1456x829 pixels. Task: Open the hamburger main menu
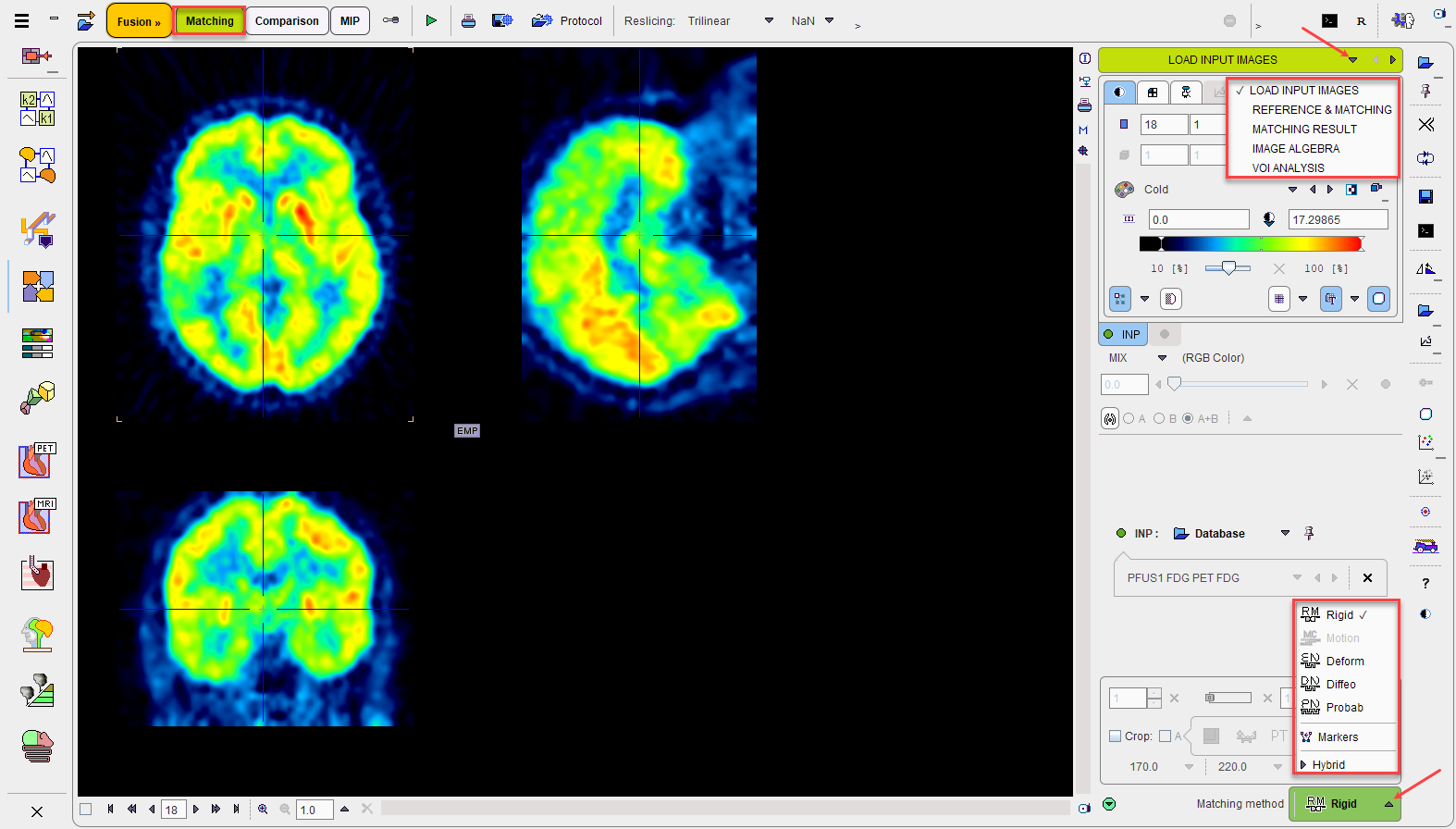point(22,20)
